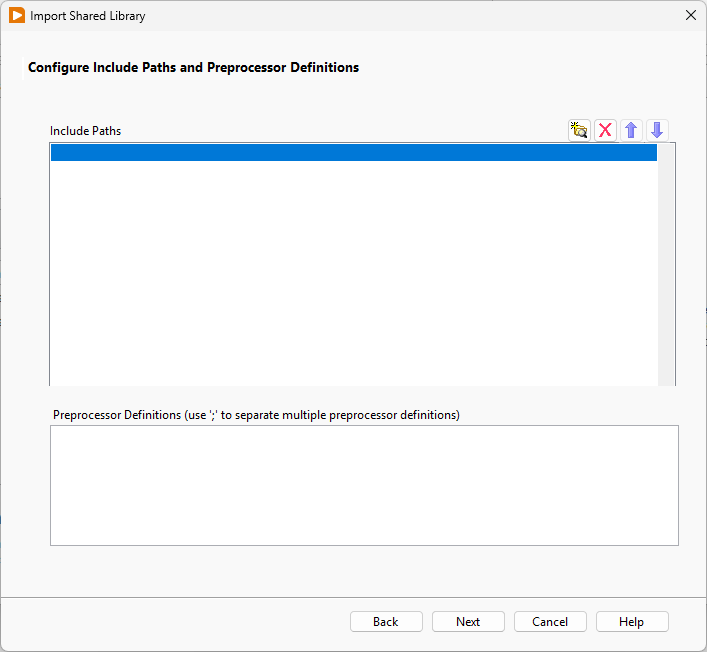The width and height of the screenshot is (707, 652).
Task: Click blank dialog space left of Back button
Action: pyautogui.click(x=180, y=621)
